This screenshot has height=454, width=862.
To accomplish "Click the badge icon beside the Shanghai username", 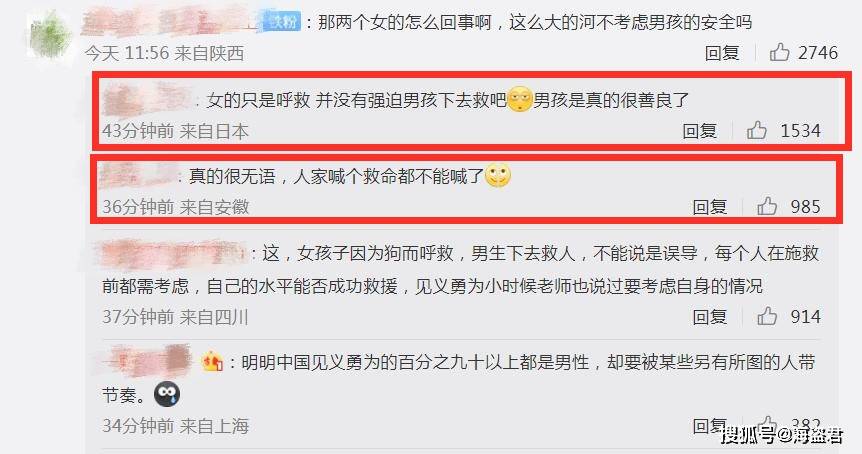I will coord(212,362).
